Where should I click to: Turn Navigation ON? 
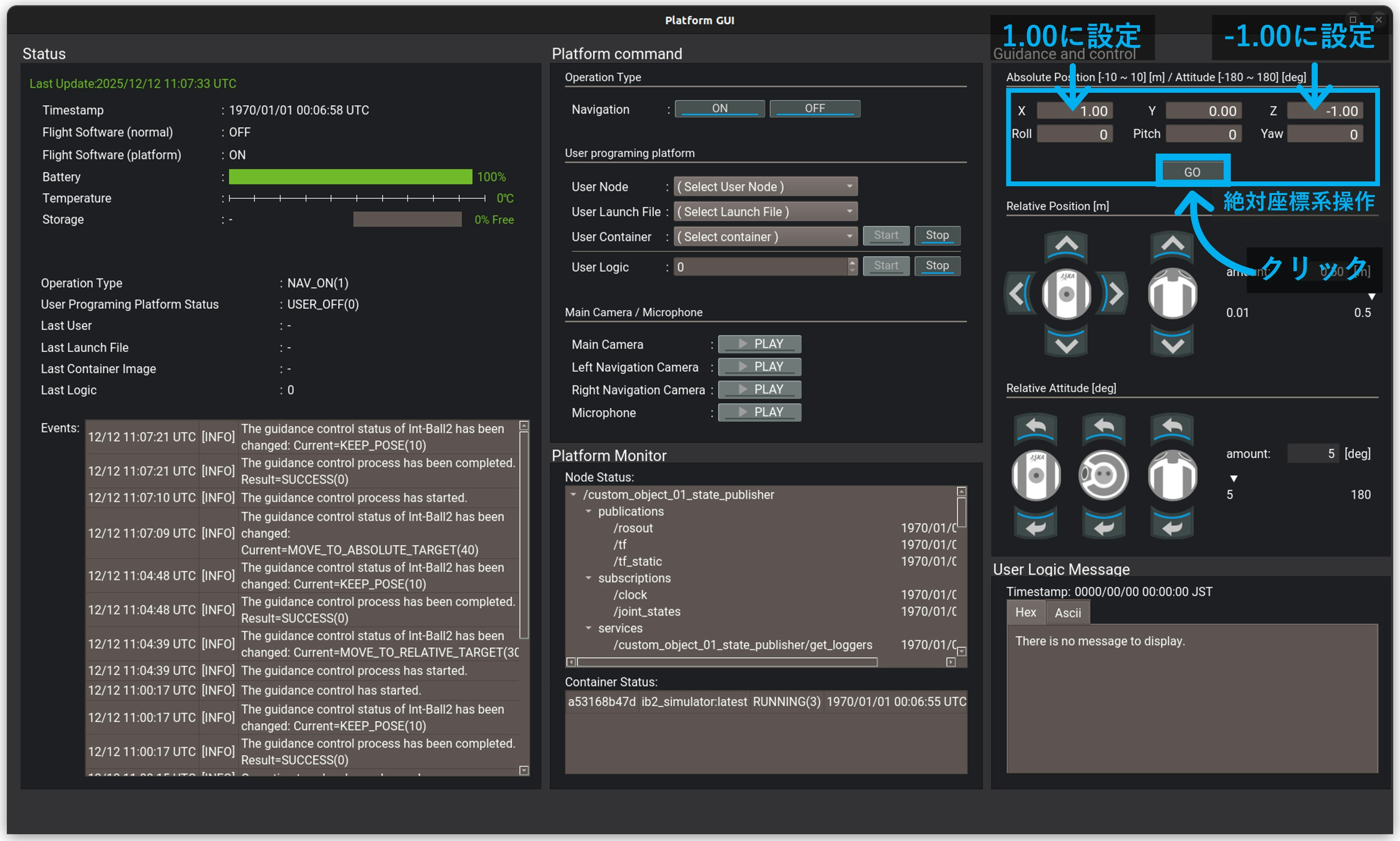pyautogui.click(x=720, y=108)
